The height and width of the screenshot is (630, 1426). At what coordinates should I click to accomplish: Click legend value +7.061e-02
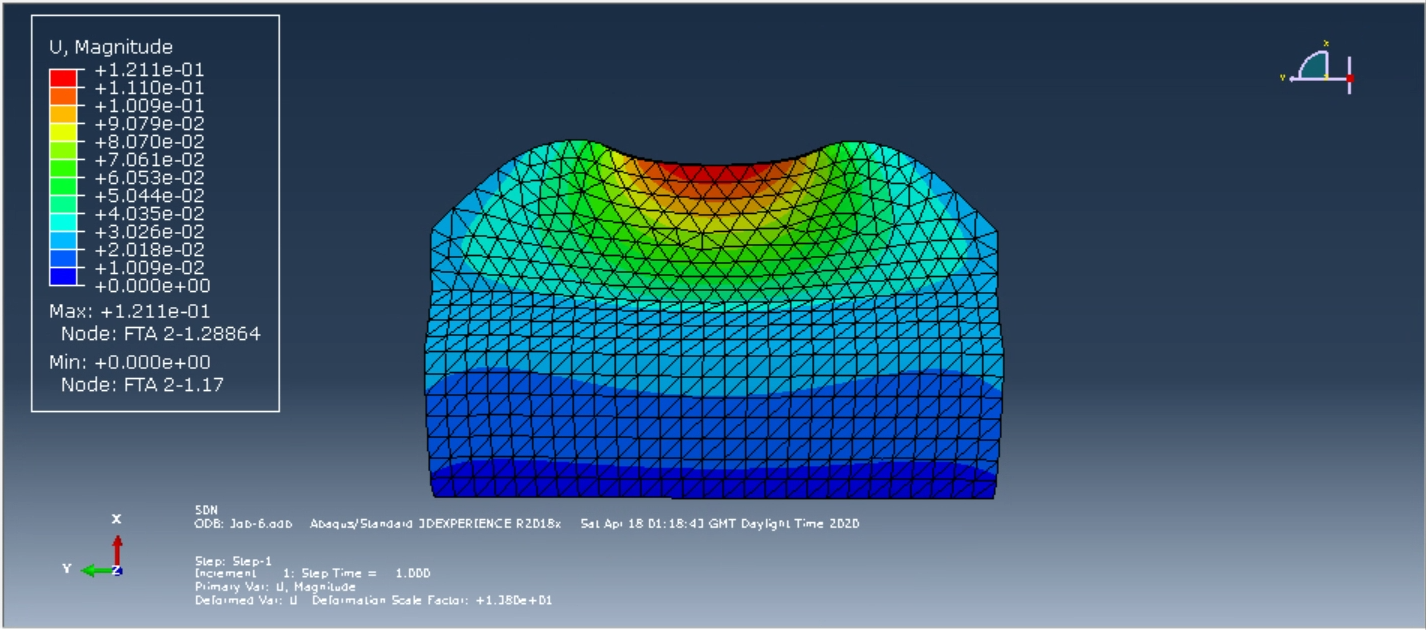[x=149, y=160]
